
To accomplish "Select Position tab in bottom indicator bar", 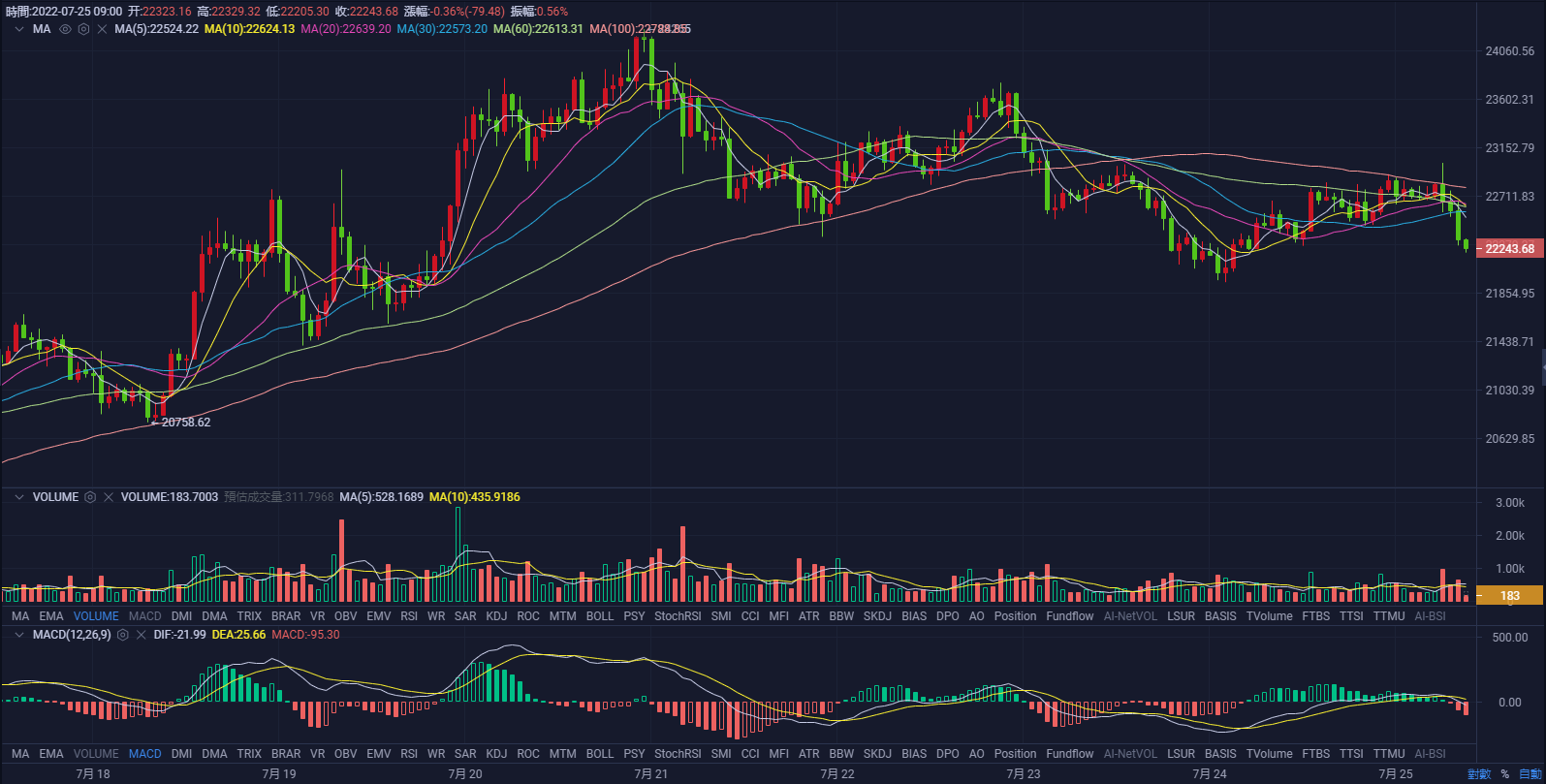I will 1015,754.
